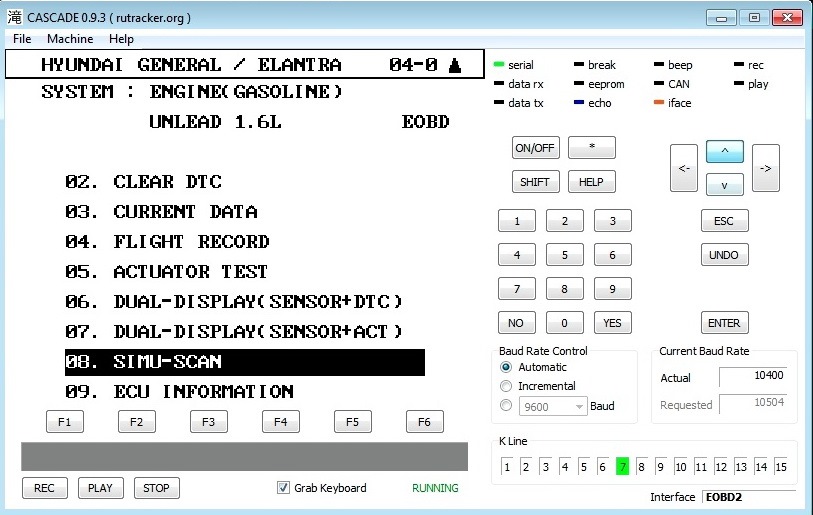This screenshot has height=515, width=813.
Task: Select K Line 9
Action: 661,467
